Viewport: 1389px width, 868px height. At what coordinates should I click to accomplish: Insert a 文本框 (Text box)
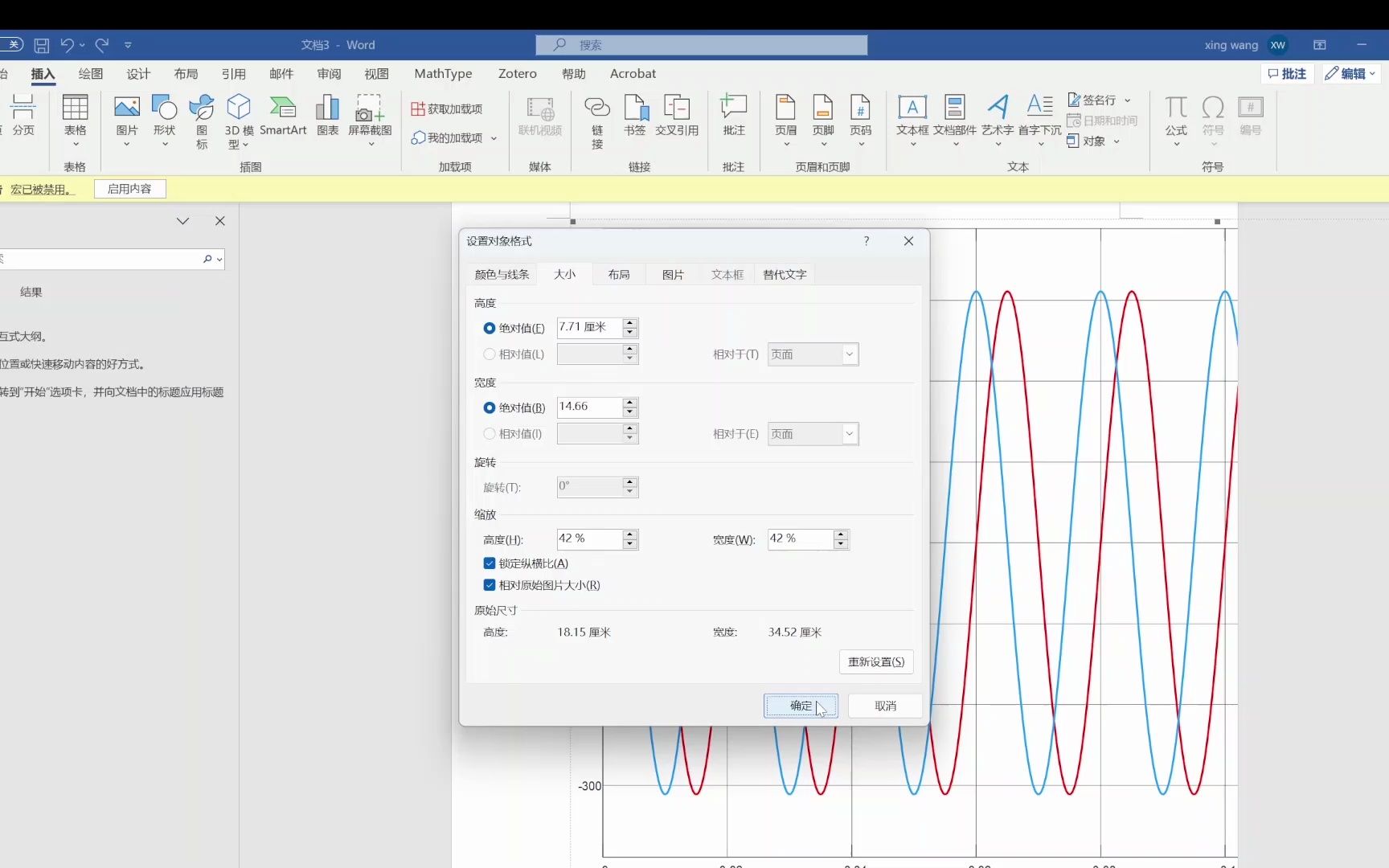912,121
